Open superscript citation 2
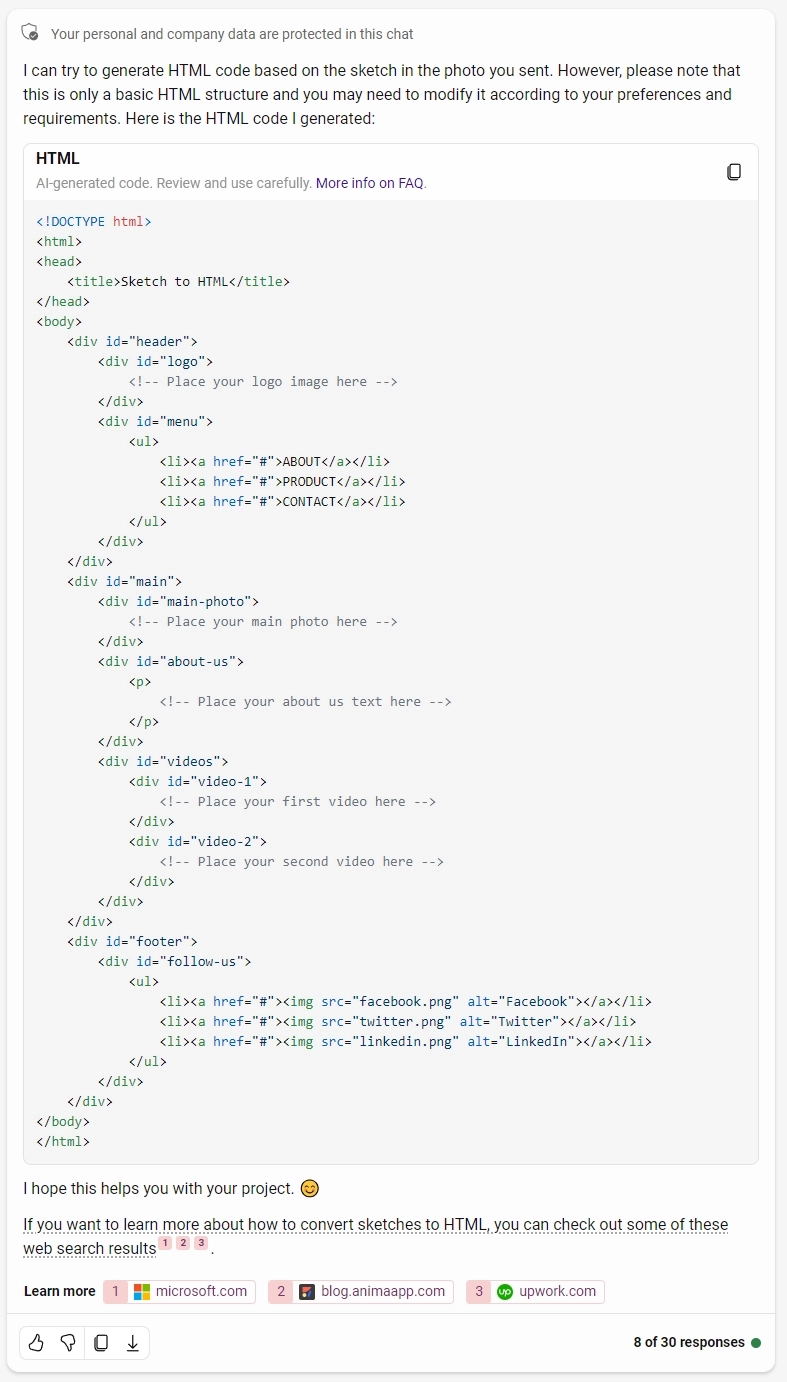This screenshot has width=787, height=1382. click(x=183, y=1243)
